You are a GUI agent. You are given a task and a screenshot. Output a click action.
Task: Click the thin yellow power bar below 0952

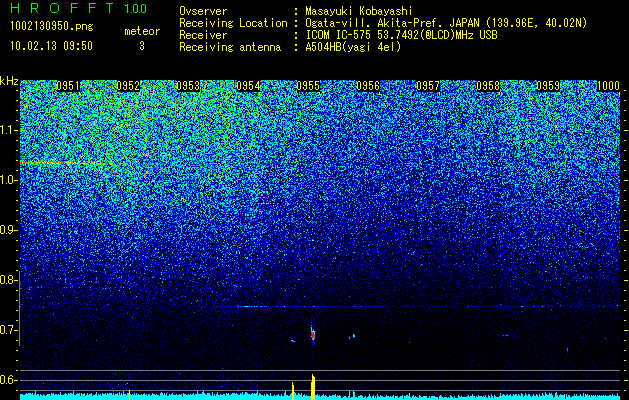coord(129,395)
